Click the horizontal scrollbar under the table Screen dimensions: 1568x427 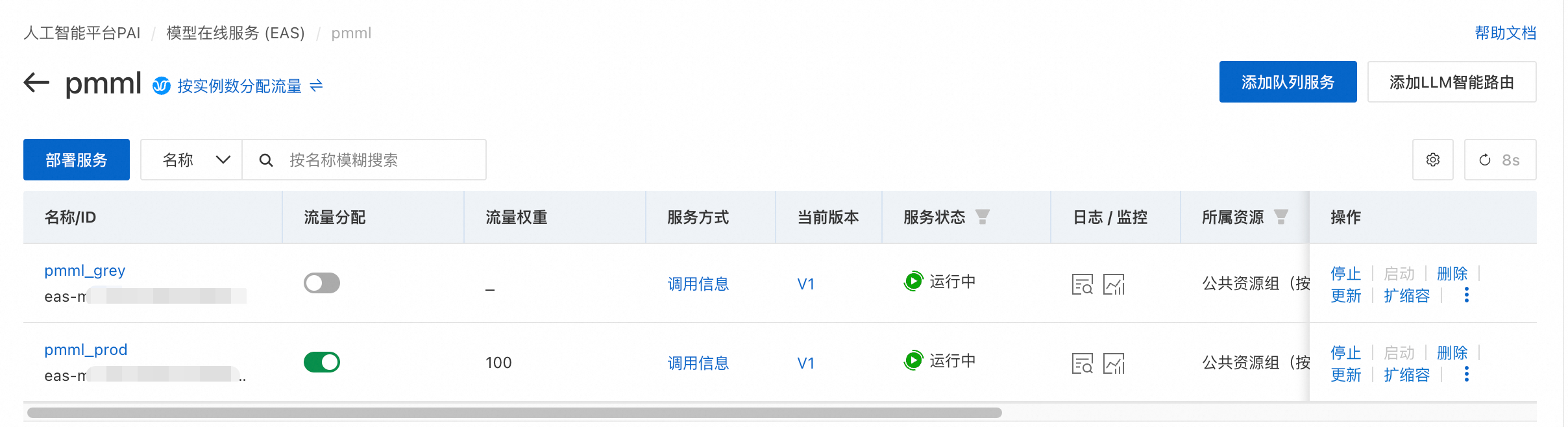[x=514, y=413]
